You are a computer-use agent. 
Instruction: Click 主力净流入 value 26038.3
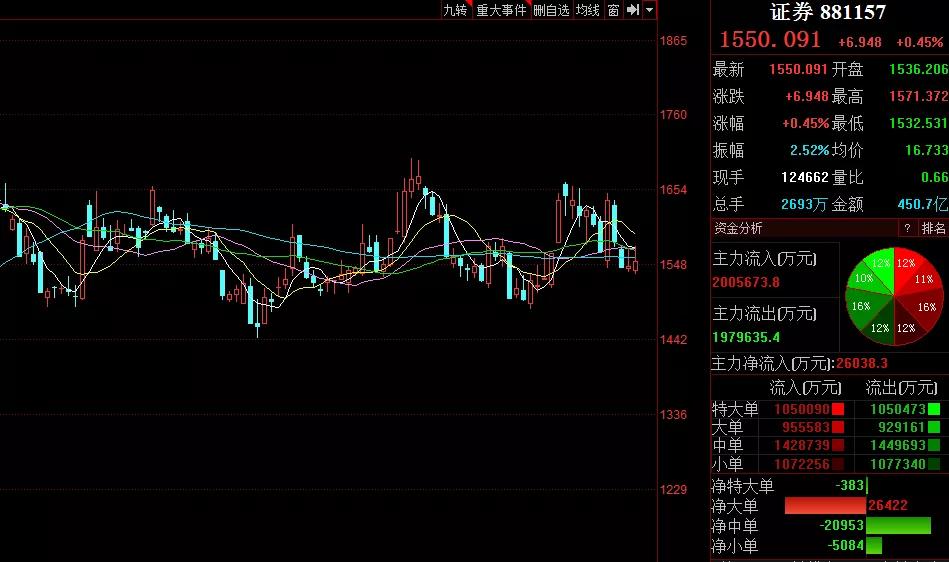(862, 364)
